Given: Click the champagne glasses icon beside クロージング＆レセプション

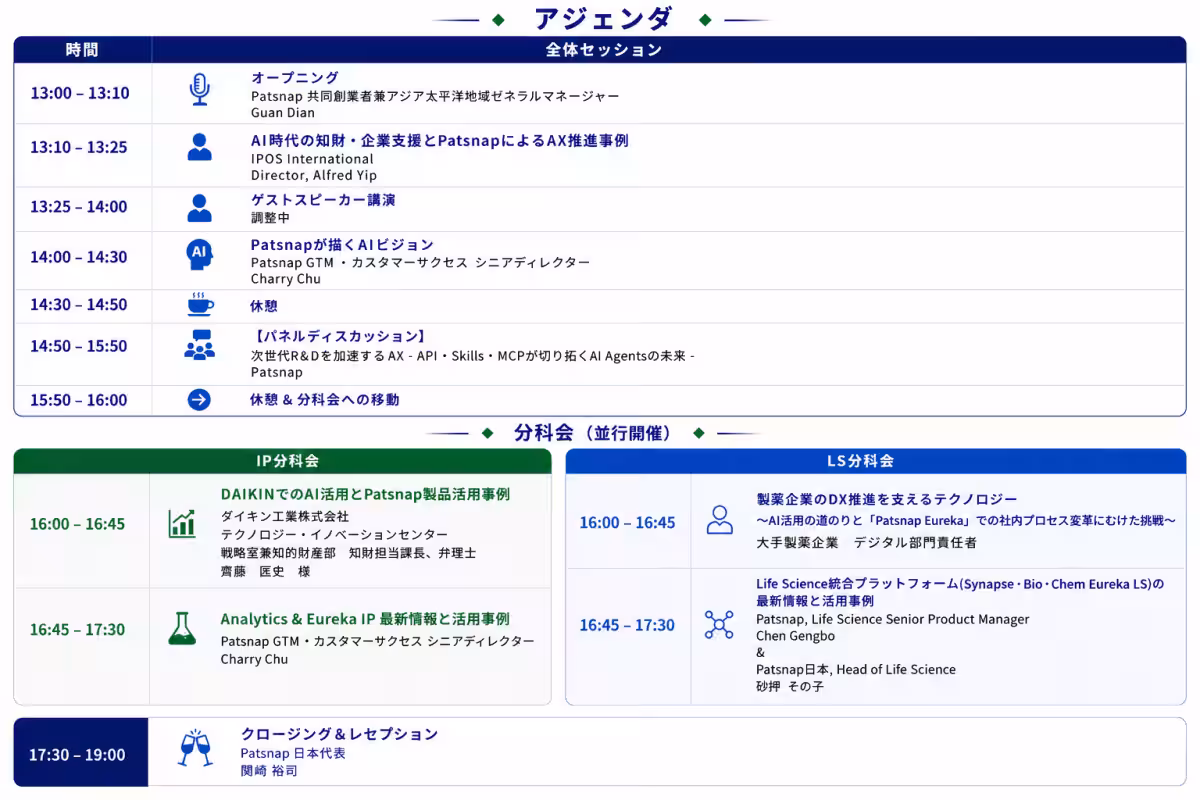Looking at the screenshot, I should coord(196,750).
